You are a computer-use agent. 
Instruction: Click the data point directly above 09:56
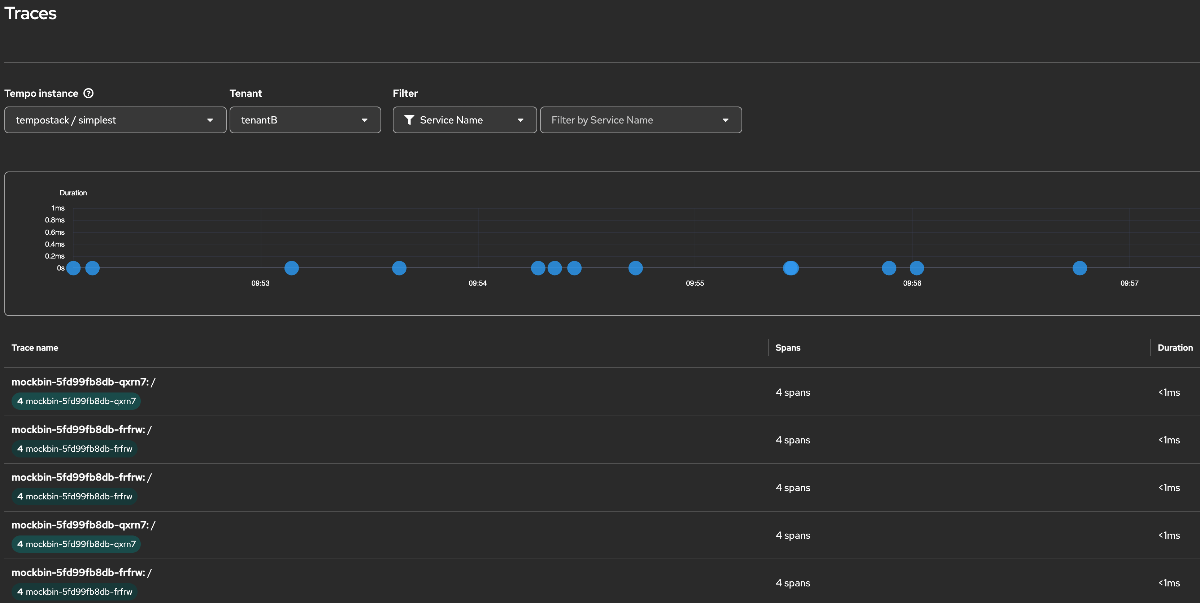pyautogui.click(x=916, y=268)
